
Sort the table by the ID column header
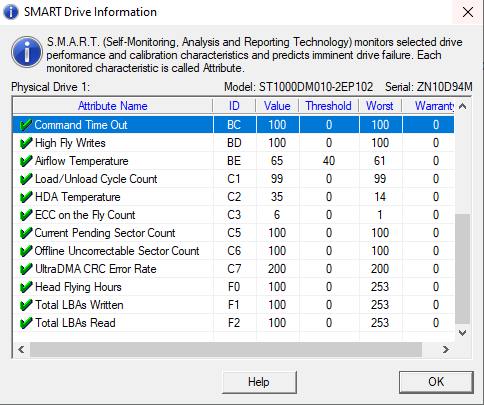click(x=234, y=106)
